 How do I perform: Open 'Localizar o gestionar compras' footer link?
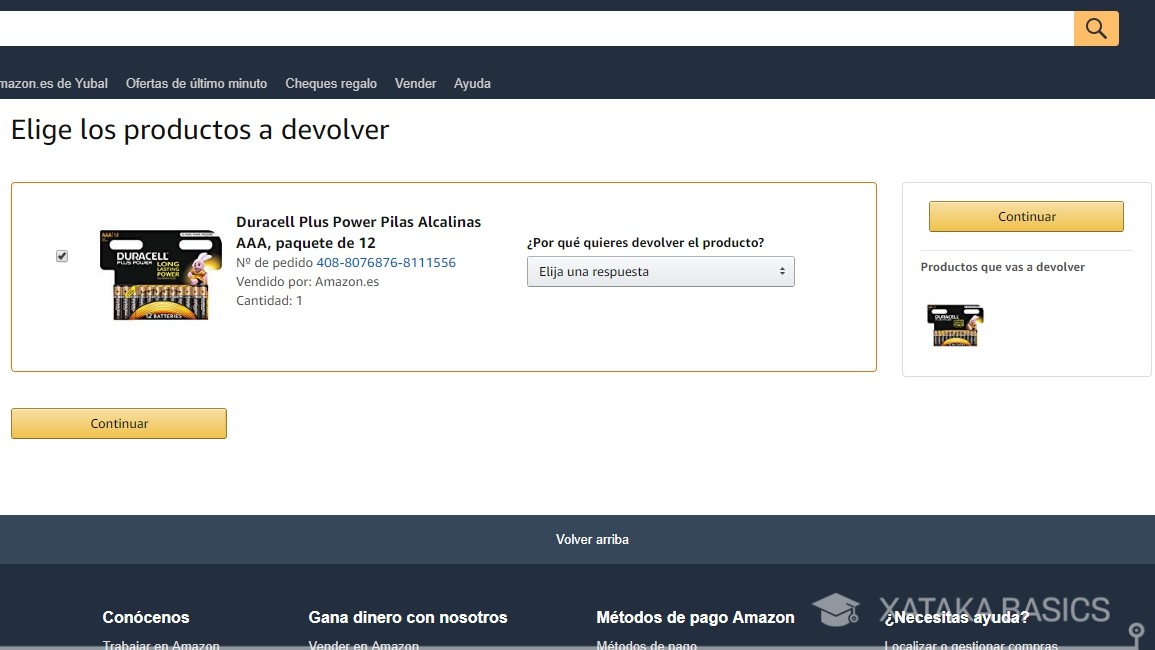969,645
